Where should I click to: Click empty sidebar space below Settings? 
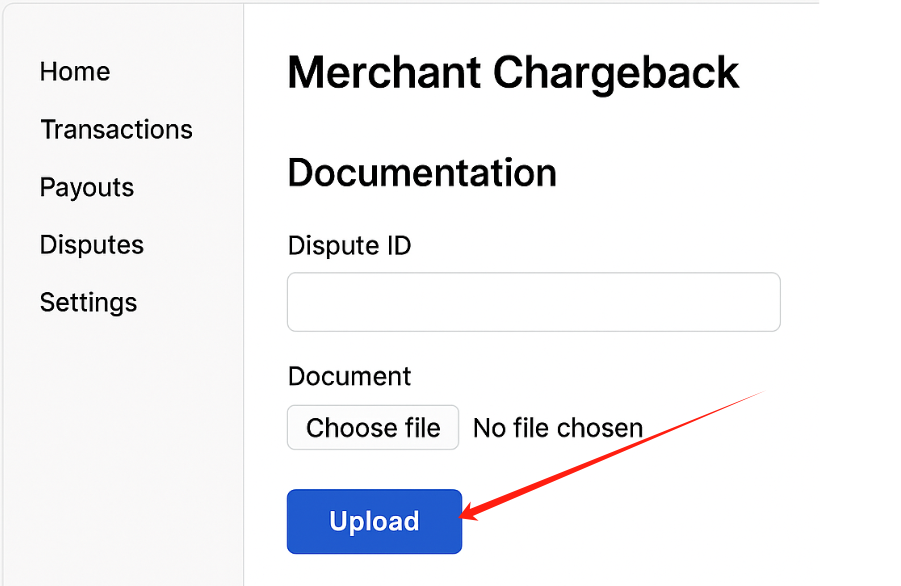pyautogui.click(x=122, y=450)
